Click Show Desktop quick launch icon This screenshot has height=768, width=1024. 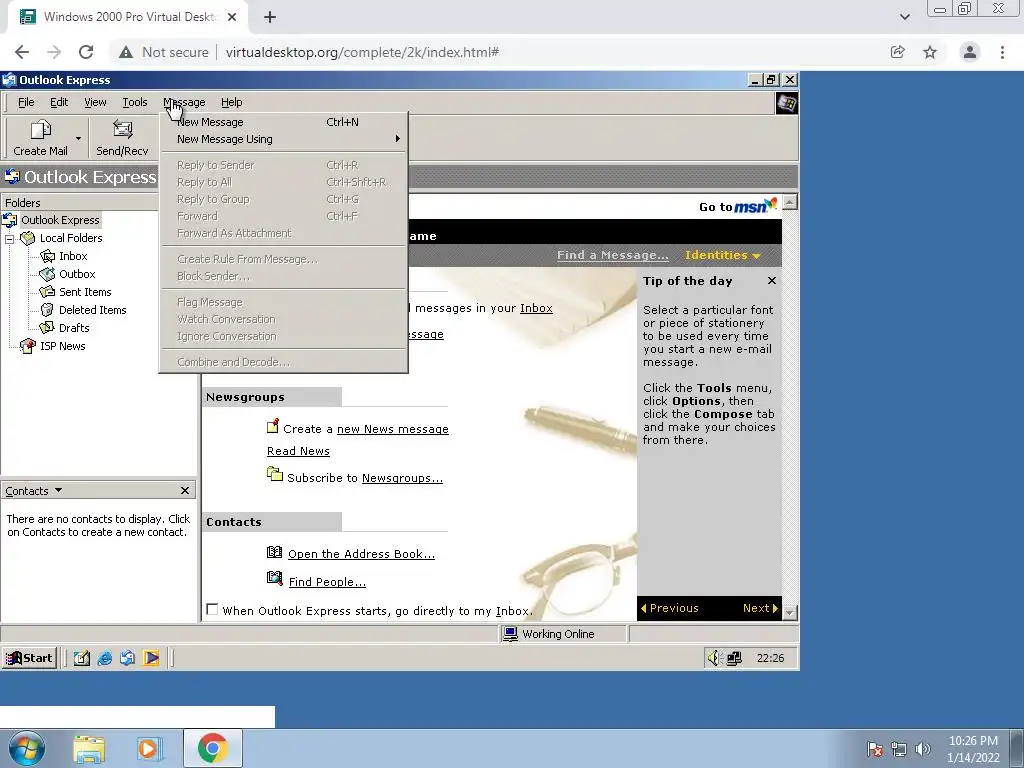82,658
